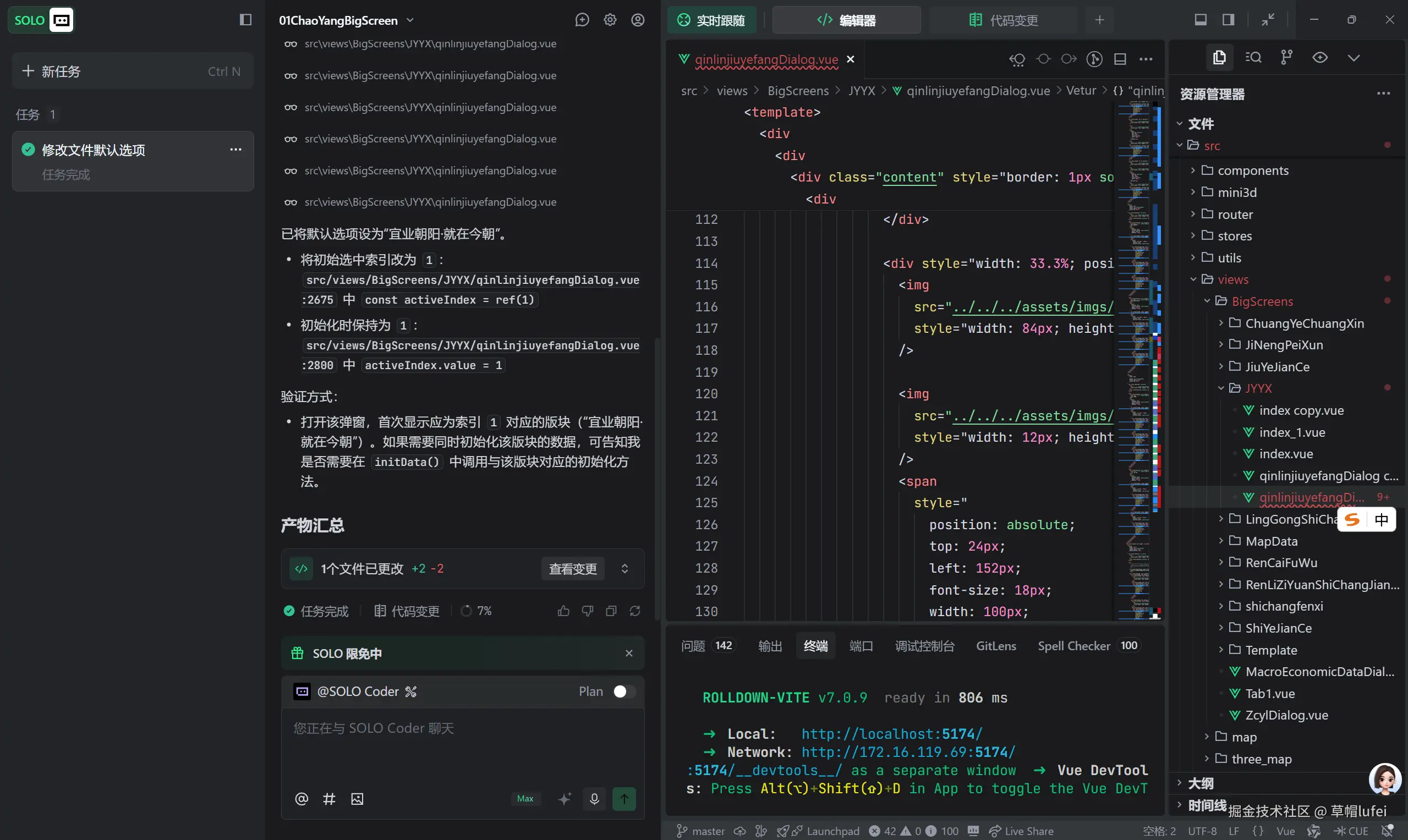Expand the 大纲 outline section
The image size is (1408, 840).
1199,783
